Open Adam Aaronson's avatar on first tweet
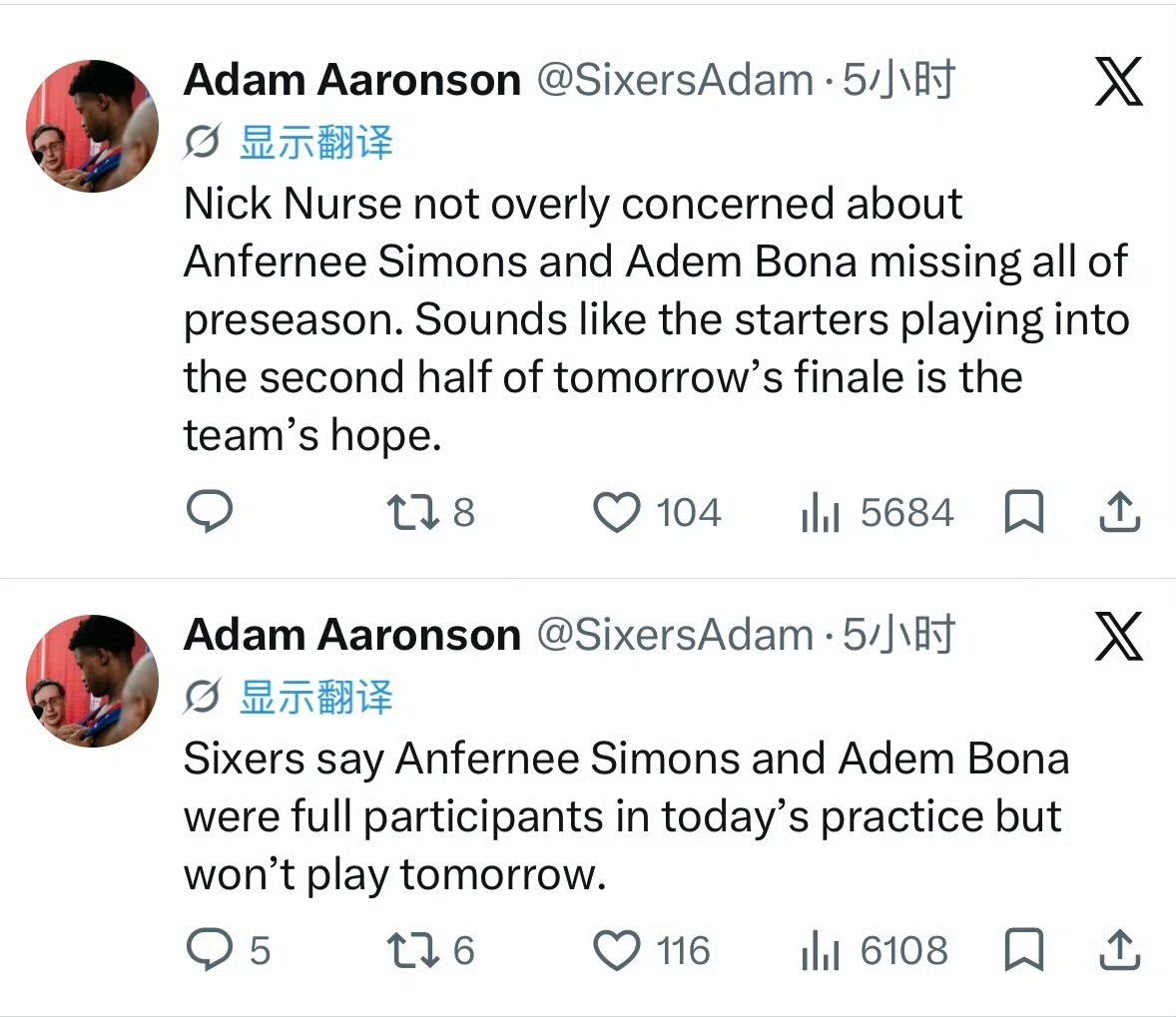 (92, 126)
